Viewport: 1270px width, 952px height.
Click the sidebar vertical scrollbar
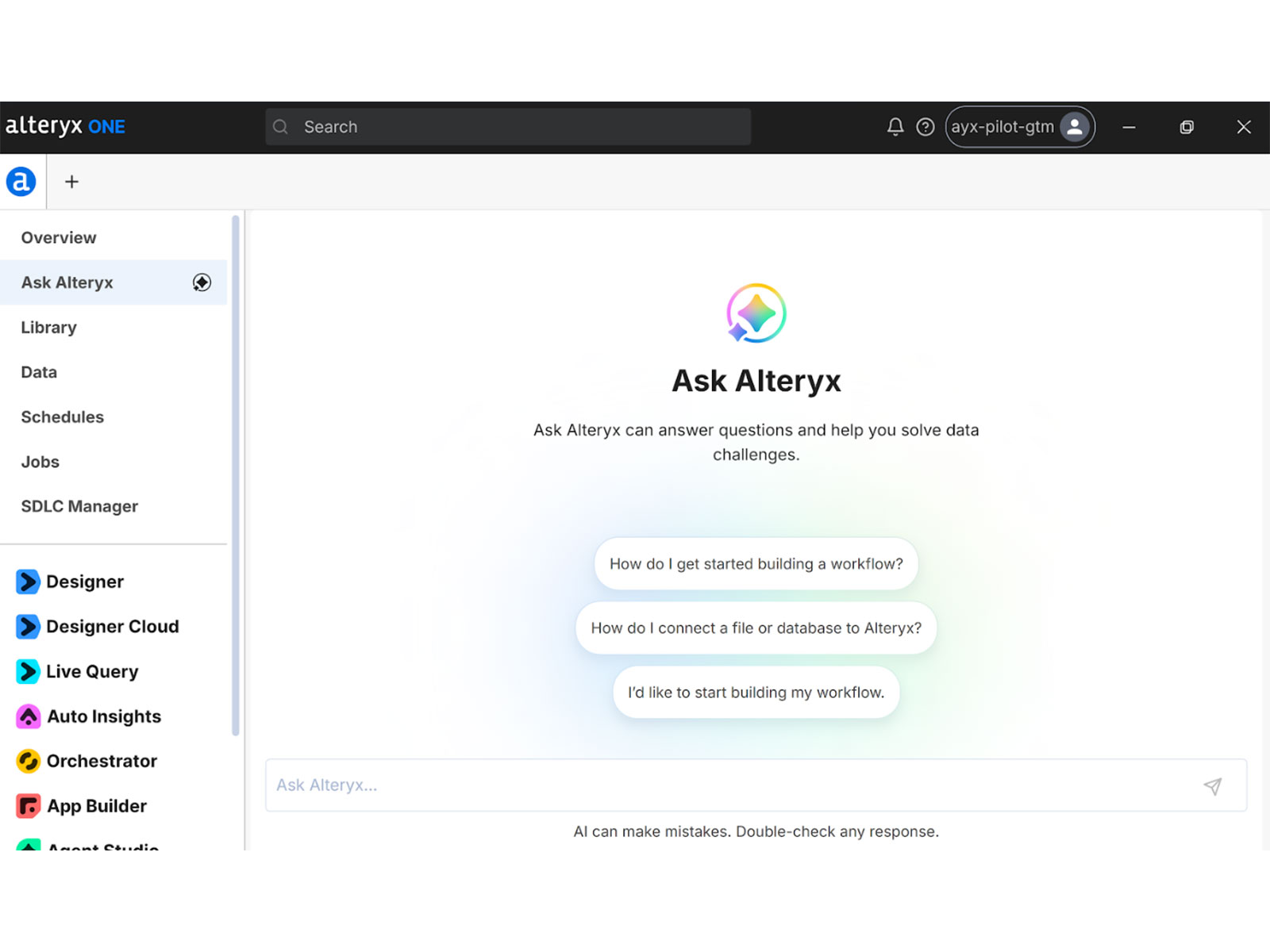point(236,476)
